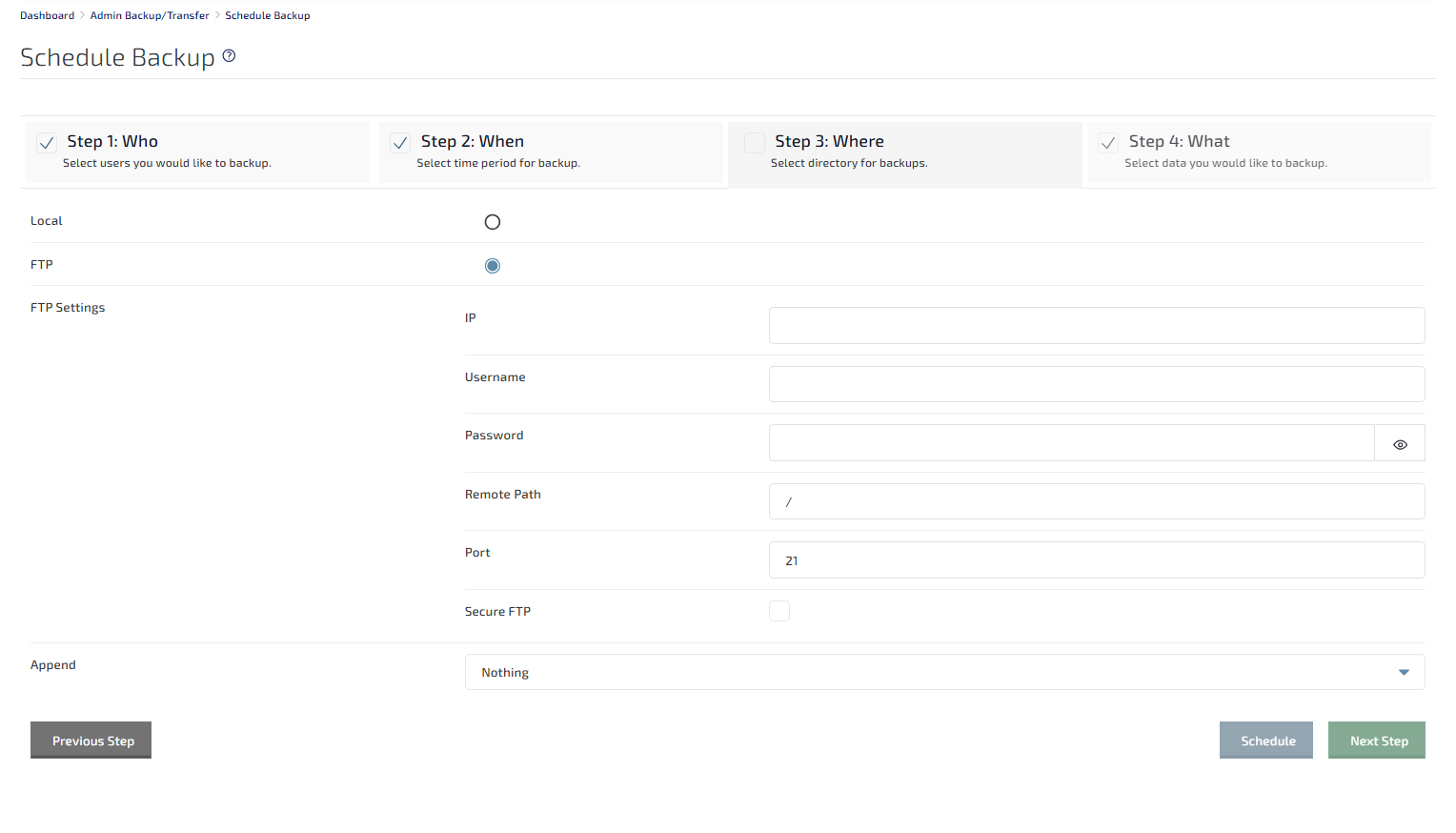Show password using the eye icon
The height and width of the screenshot is (833, 1456).
click(1399, 444)
